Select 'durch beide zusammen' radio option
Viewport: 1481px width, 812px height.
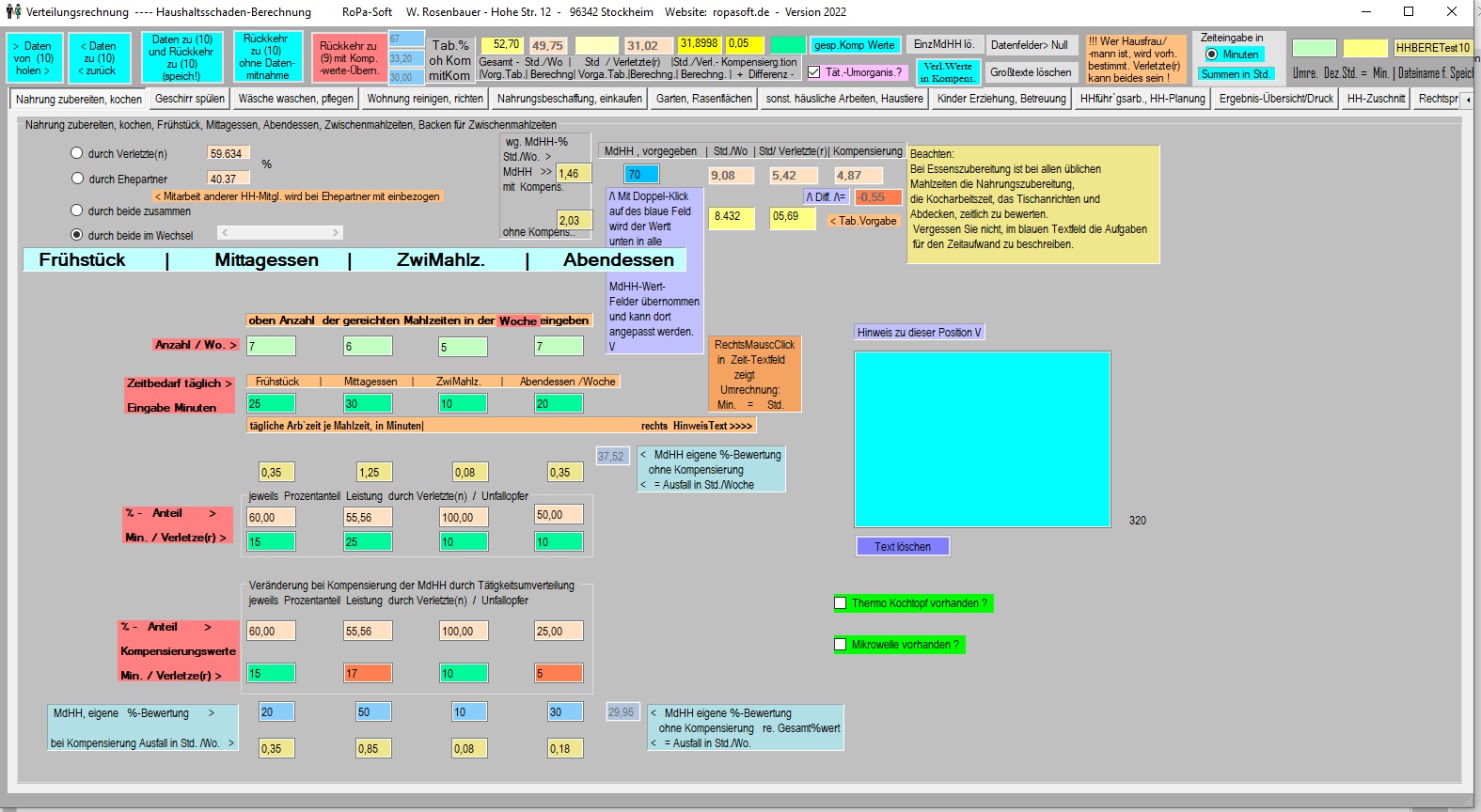click(77, 211)
